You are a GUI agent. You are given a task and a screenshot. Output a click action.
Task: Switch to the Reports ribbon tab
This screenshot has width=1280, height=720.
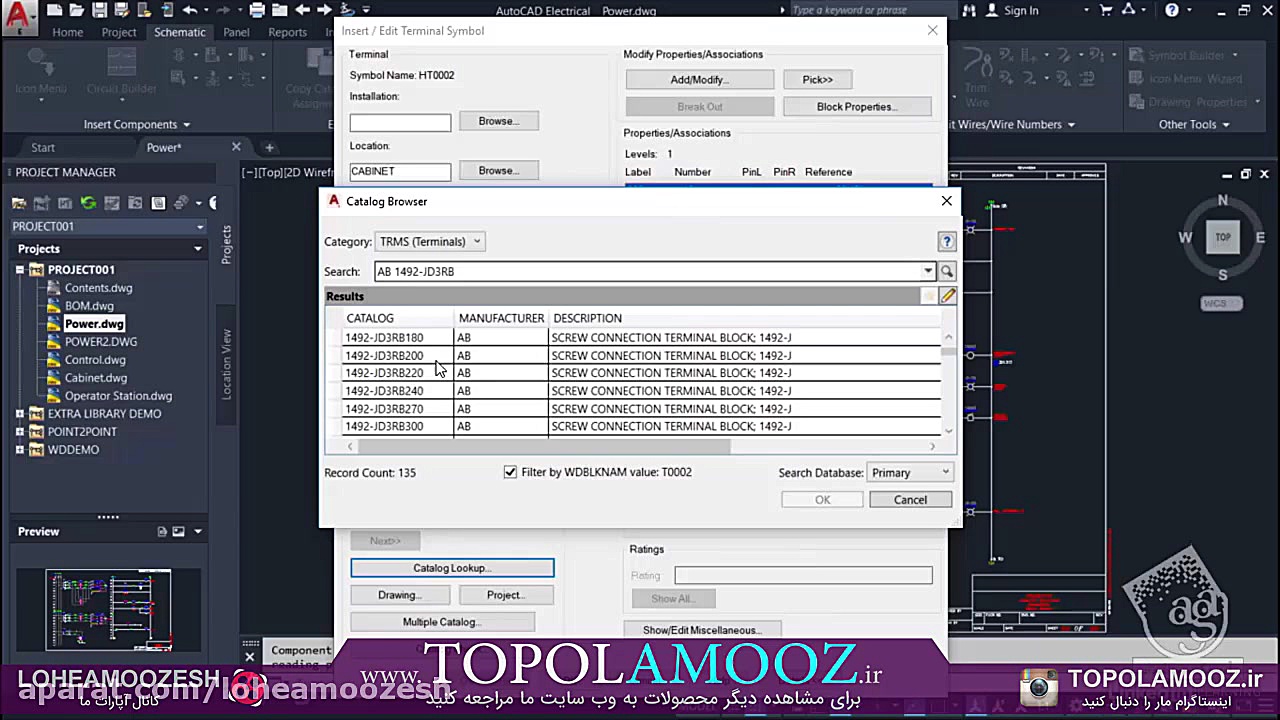click(x=287, y=32)
